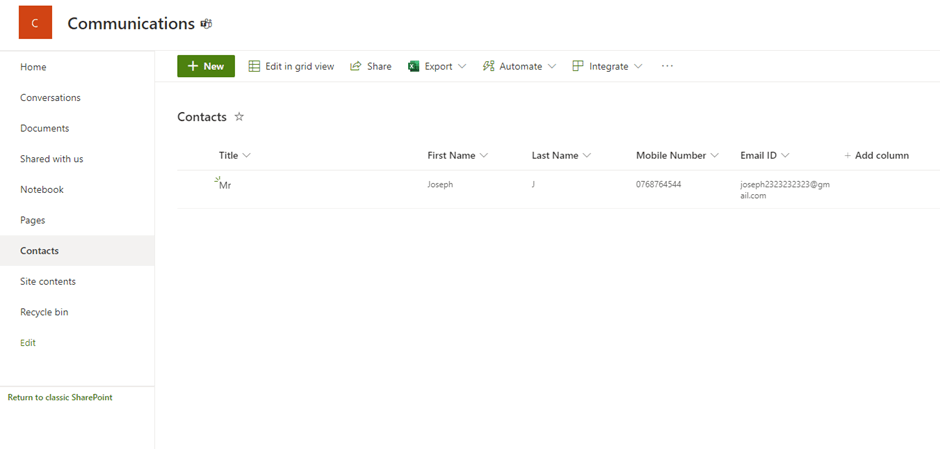Go to Documents in left navigation
This screenshot has width=940, height=449.
click(44, 128)
